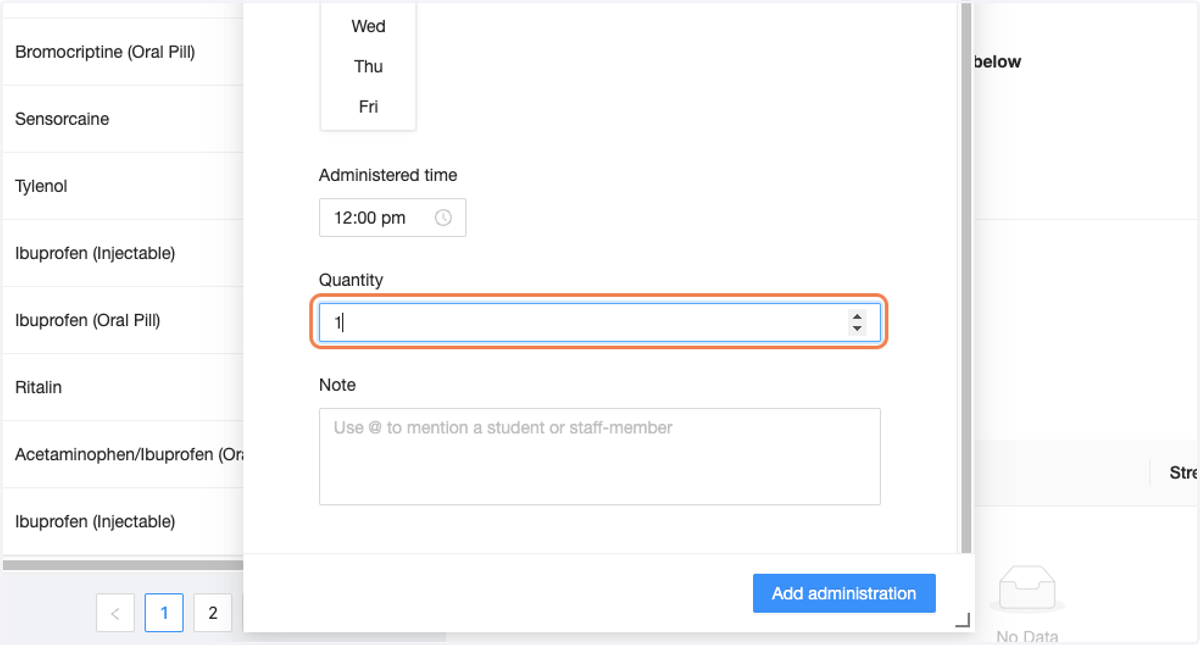The image size is (1200, 645).
Task: Click into the Note text area
Action: coord(599,456)
